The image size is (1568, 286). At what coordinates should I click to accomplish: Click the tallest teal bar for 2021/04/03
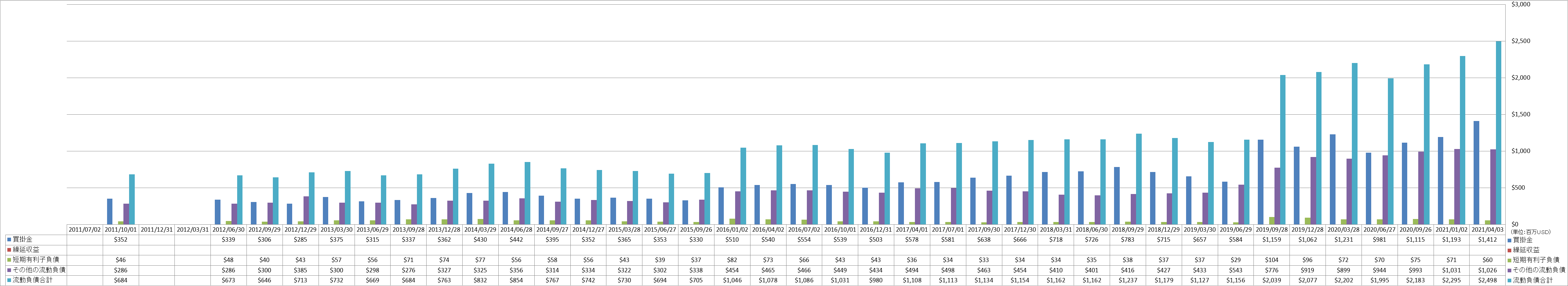point(1499,133)
